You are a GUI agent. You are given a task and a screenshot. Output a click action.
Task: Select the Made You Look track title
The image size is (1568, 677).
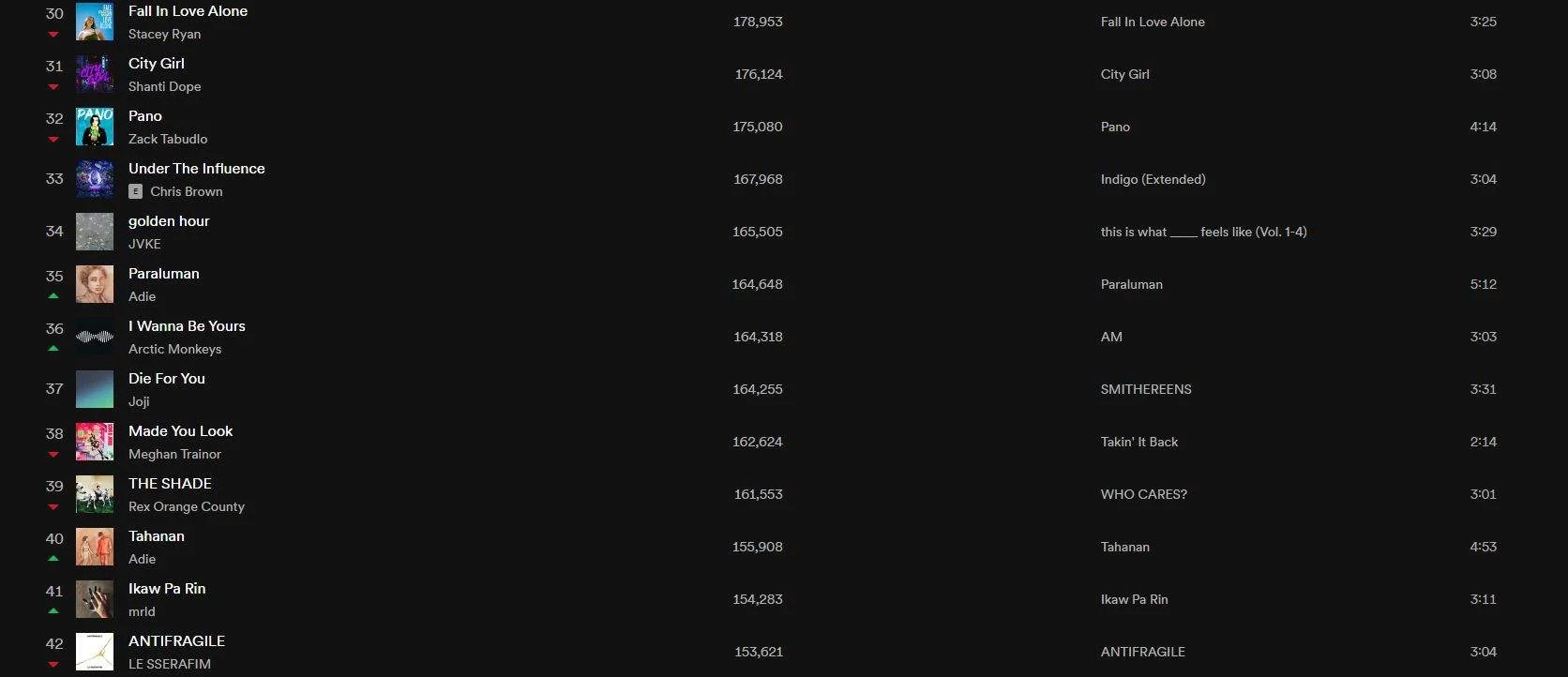tap(181, 431)
